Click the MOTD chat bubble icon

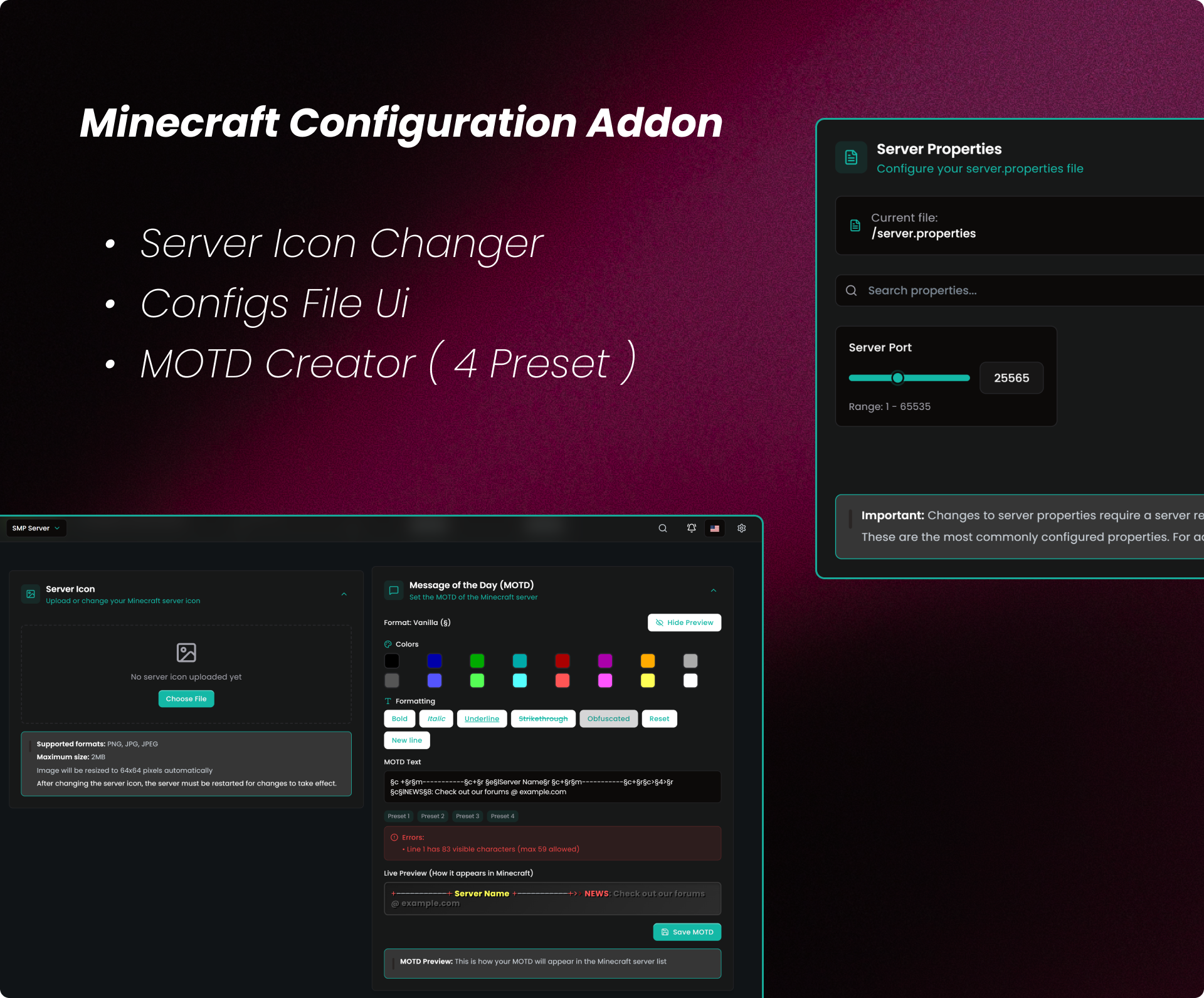[394, 590]
